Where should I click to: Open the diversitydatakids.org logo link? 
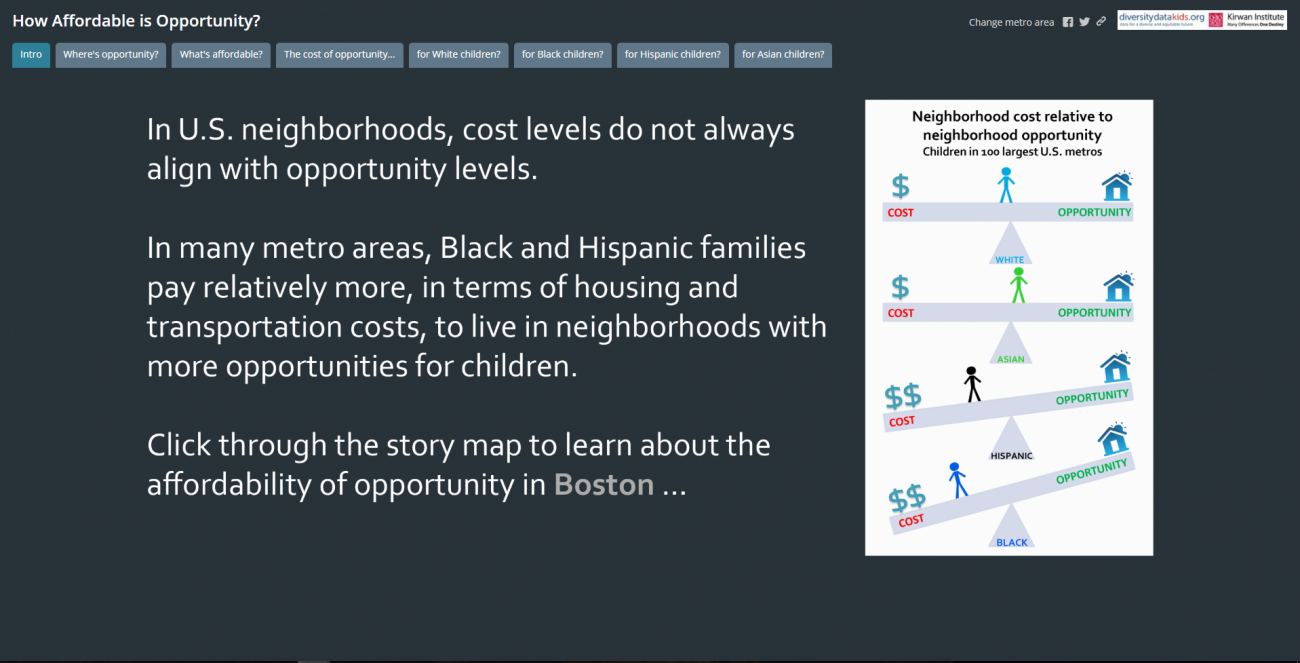(1161, 20)
